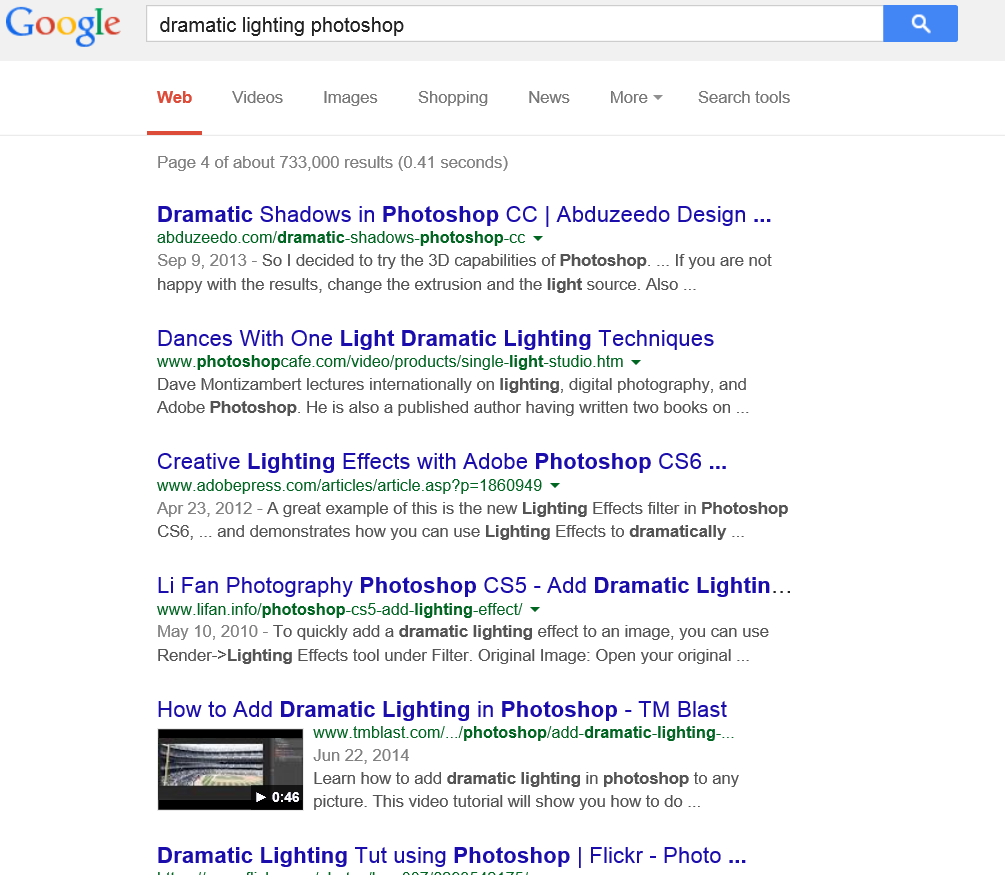This screenshot has width=1005, height=875.
Task: Expand the adobepress.com result dropdown arrow
Action: 555,486
